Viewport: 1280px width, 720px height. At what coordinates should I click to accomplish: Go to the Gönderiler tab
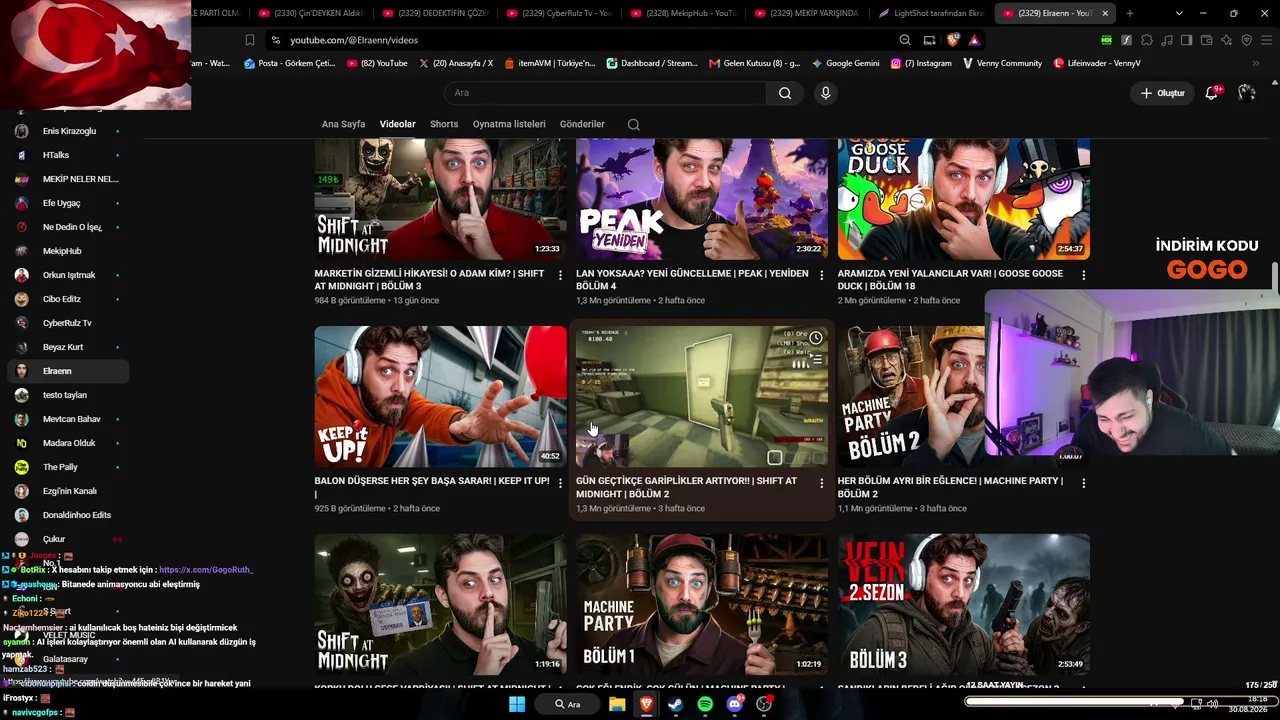click(582, 125)
